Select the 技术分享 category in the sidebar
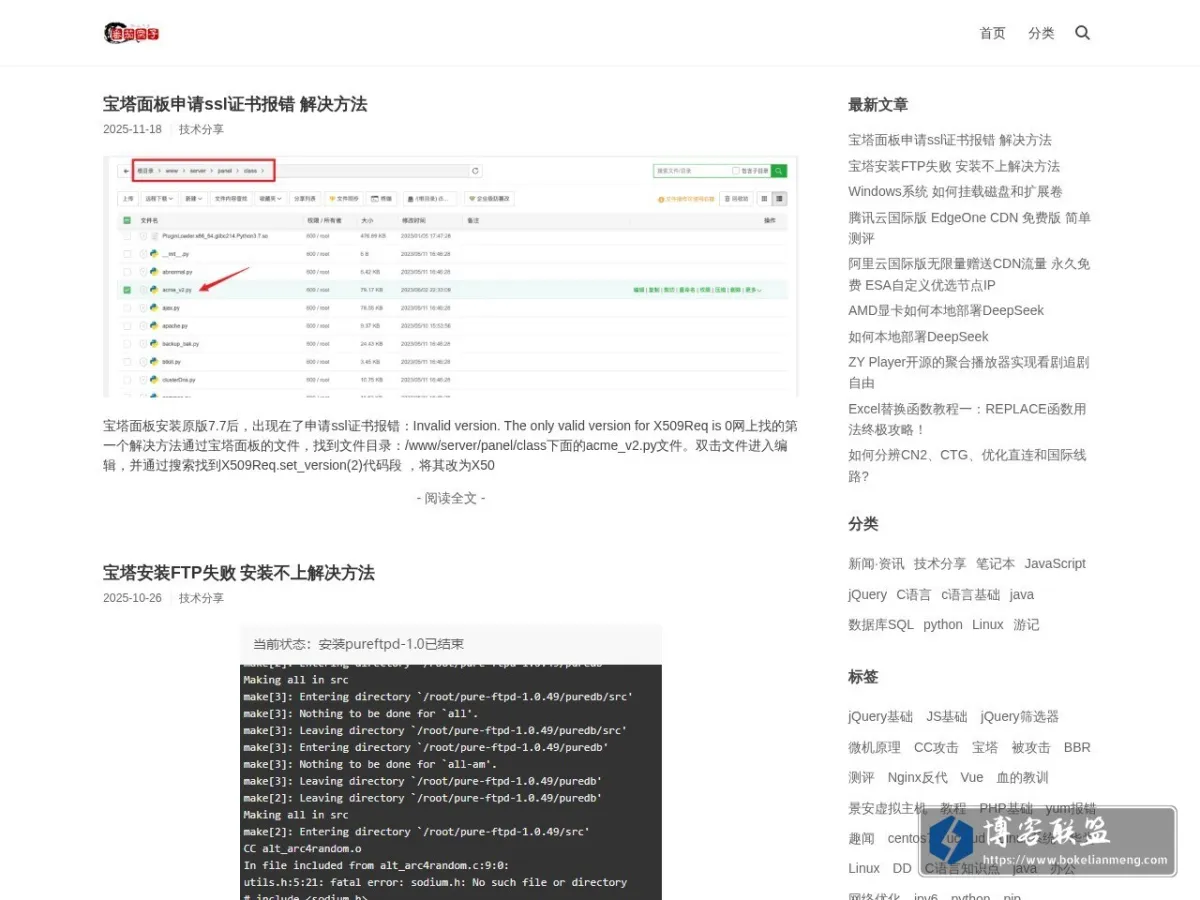This screenshot has height=900, width=1200. point(940,564)
